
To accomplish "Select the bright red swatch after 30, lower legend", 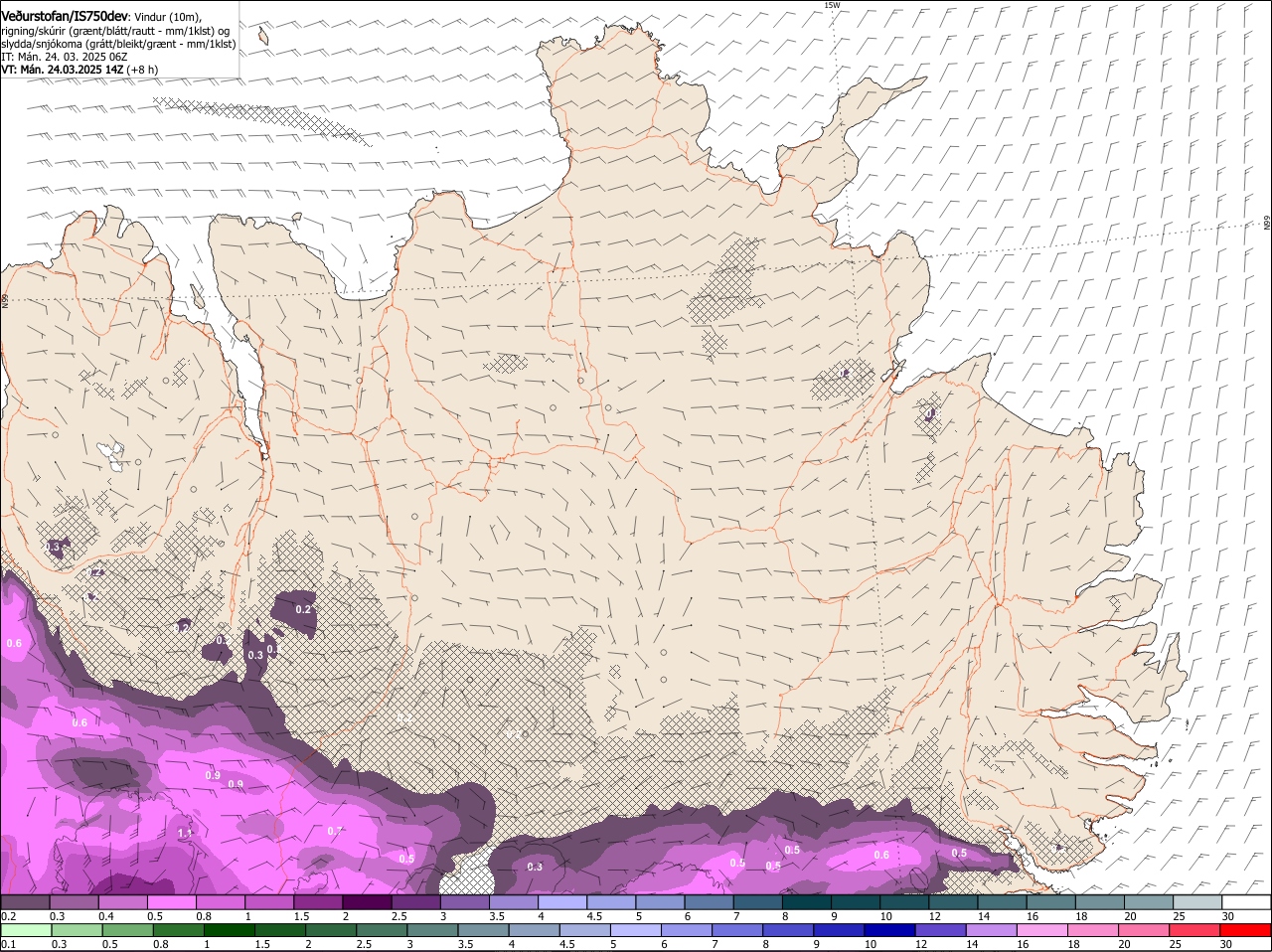I will pos(1246,930).
